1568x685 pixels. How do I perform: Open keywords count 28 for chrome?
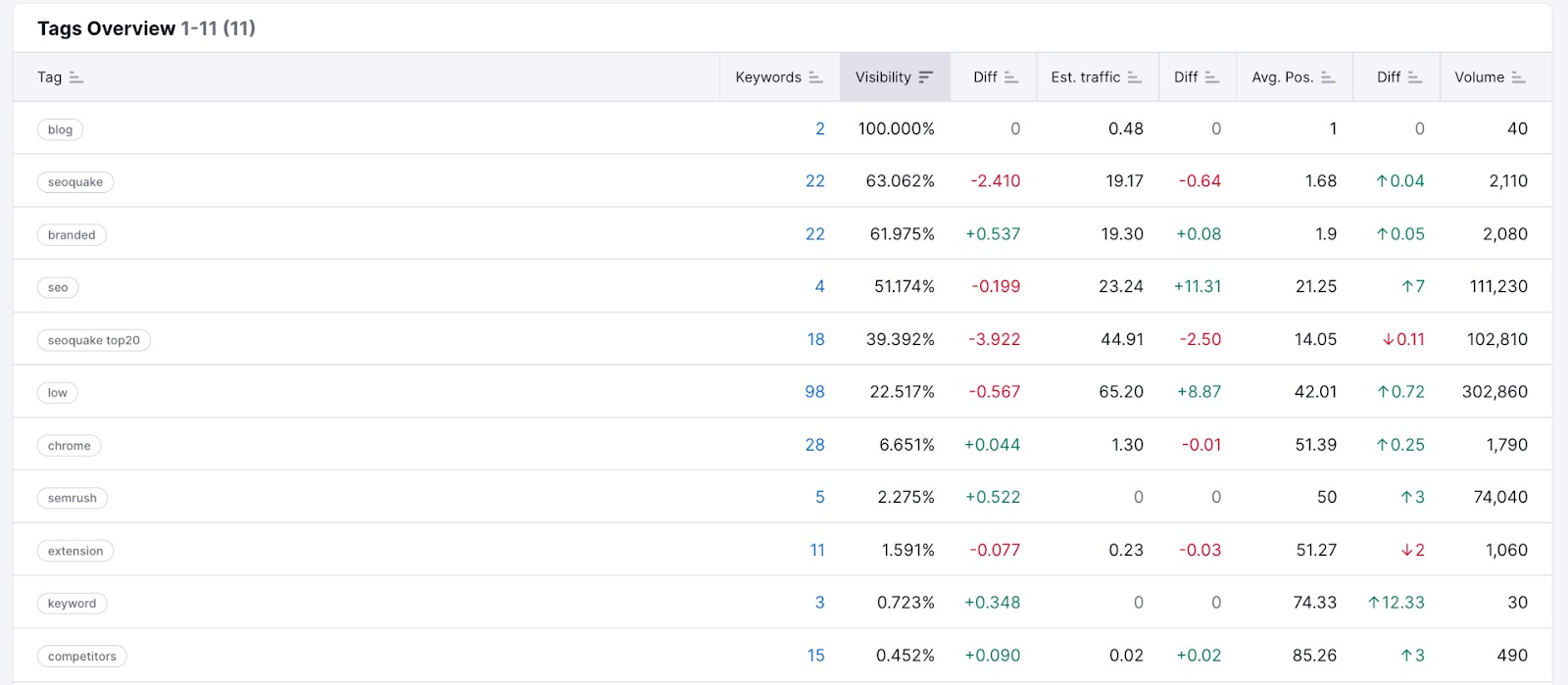coord(815,445)
